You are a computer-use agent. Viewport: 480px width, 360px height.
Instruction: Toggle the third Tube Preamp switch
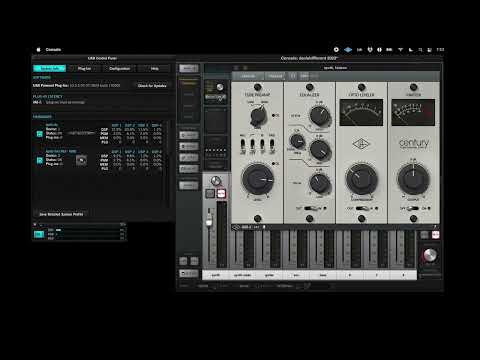click(262, 145)
